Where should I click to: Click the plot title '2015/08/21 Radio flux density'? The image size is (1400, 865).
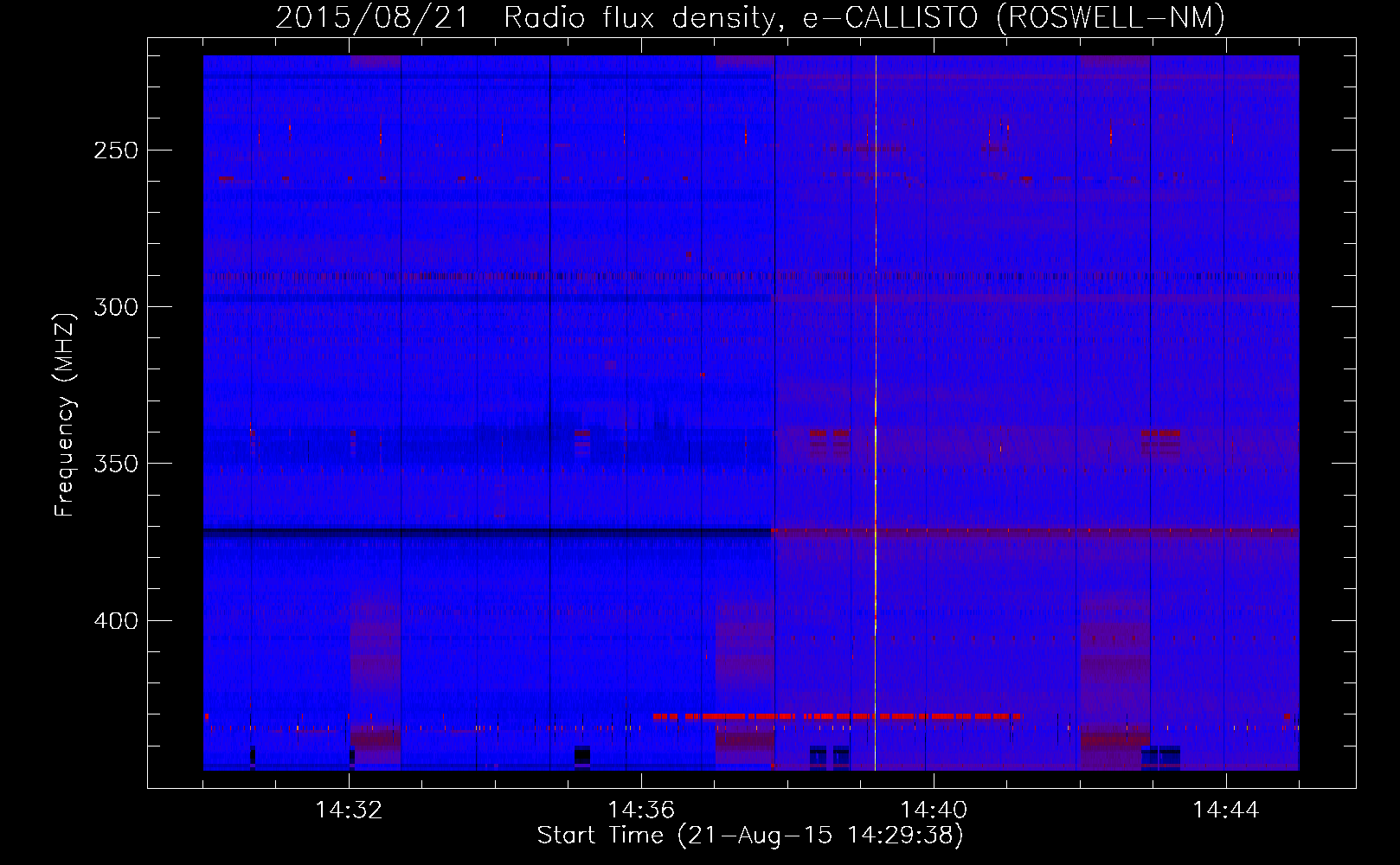point(749,17)
